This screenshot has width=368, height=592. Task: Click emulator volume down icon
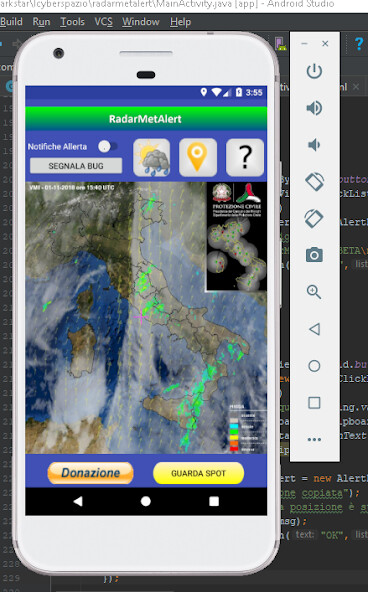(x=314, y=145)
